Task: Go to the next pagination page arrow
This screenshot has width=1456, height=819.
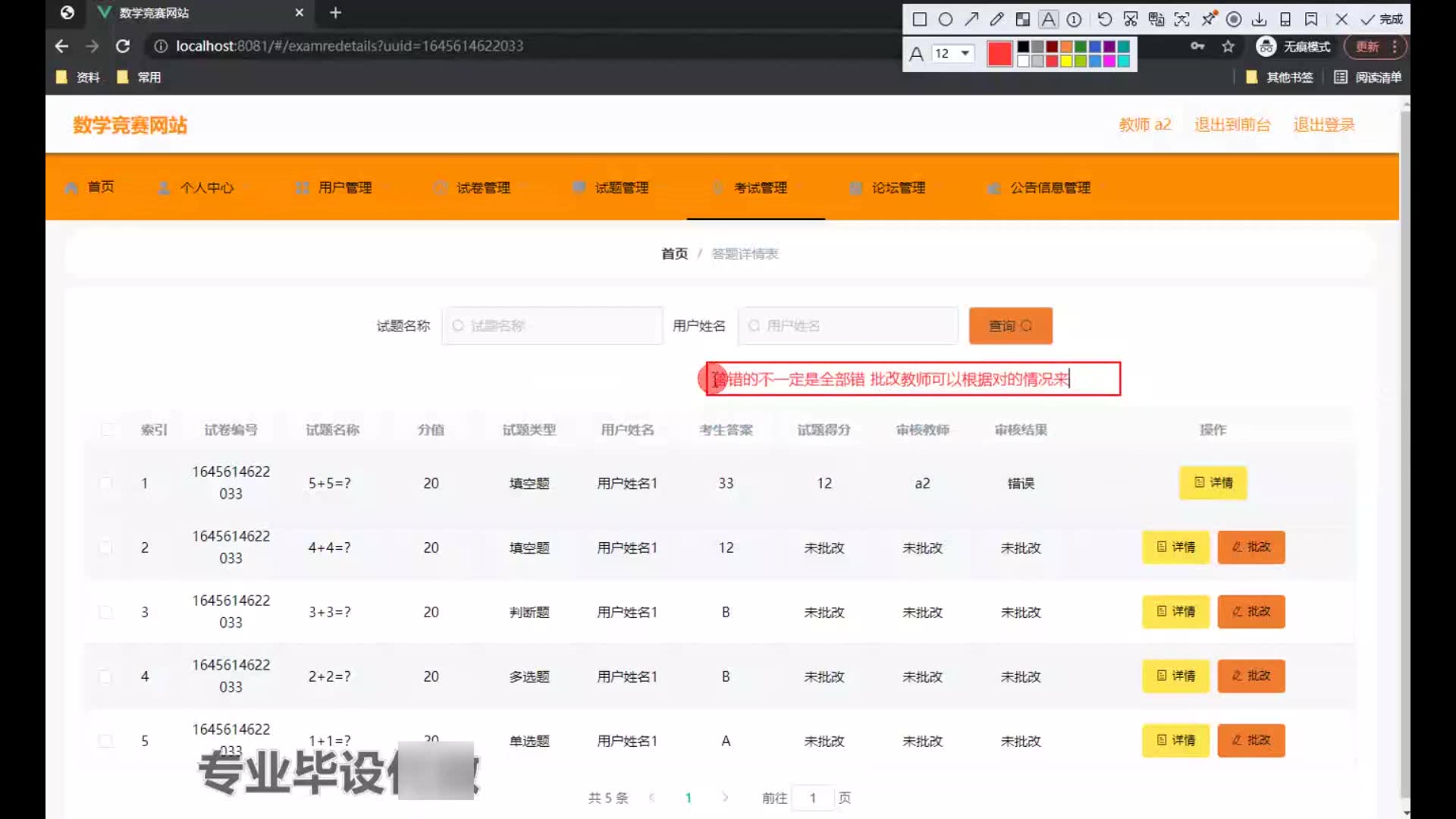Action: (x=725, y=798)
